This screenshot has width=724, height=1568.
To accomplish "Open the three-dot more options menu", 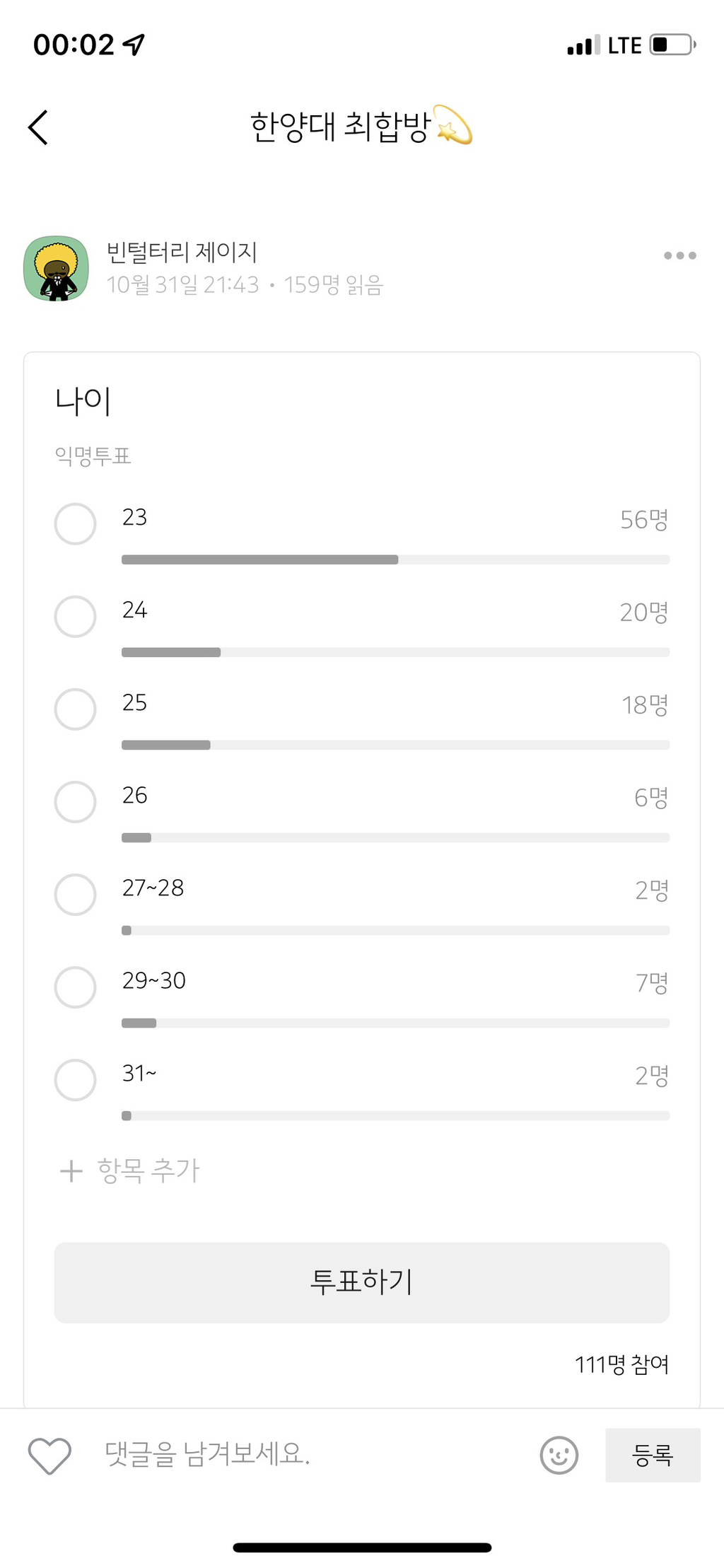I will pyautogui.click(x=679, y=255).
